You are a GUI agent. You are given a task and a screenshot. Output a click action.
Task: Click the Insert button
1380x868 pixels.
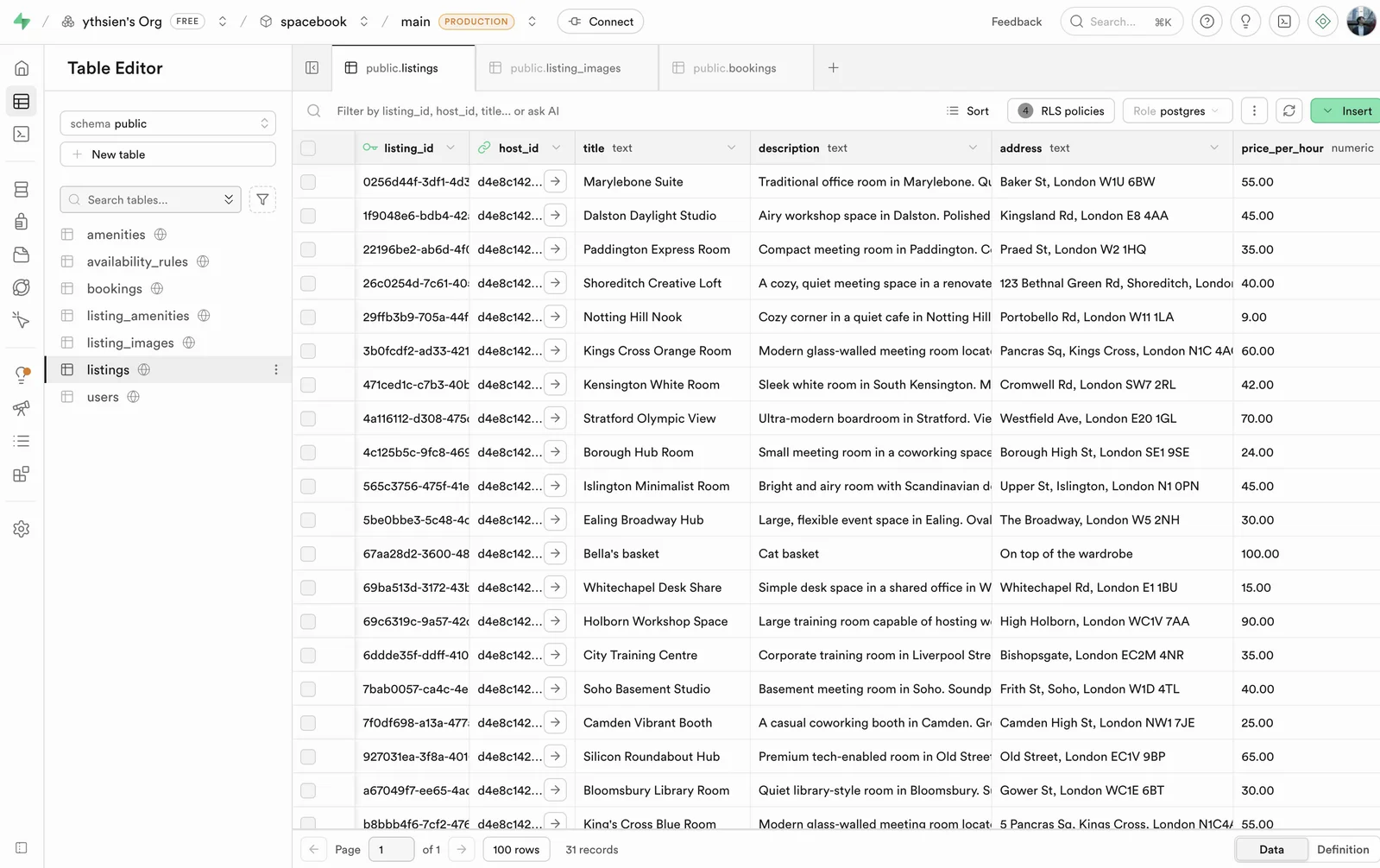pos(1346,110)
